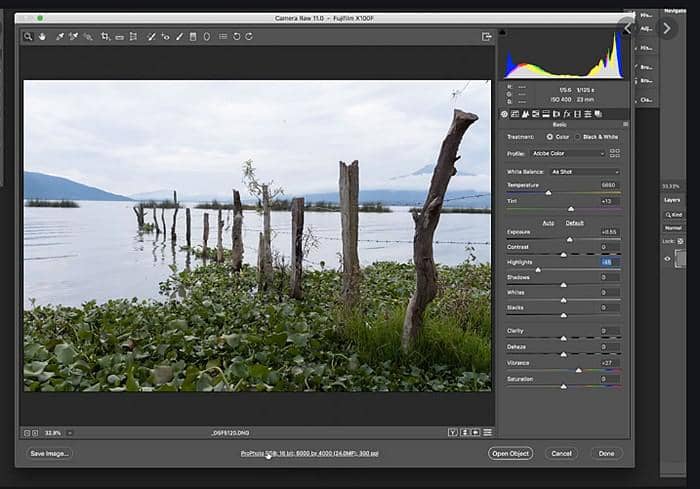Click the Temperature slider handle
Viewport: 700px width, 489px height.
coord(548,192)
